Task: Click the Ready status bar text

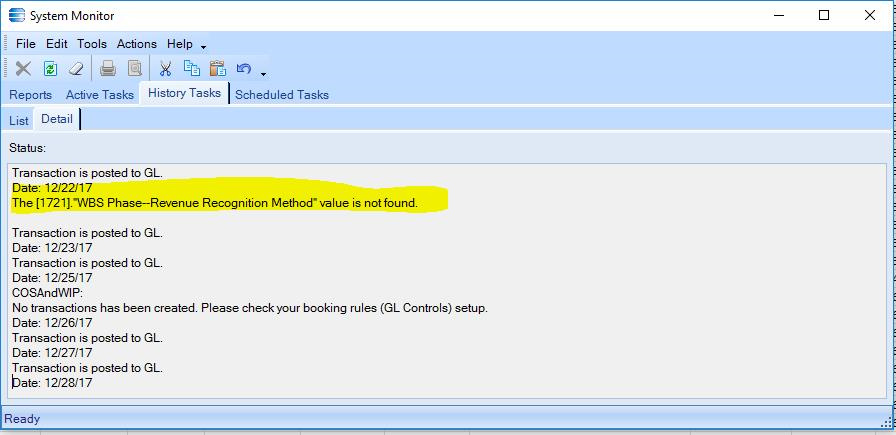Action: tap(22, 419)
